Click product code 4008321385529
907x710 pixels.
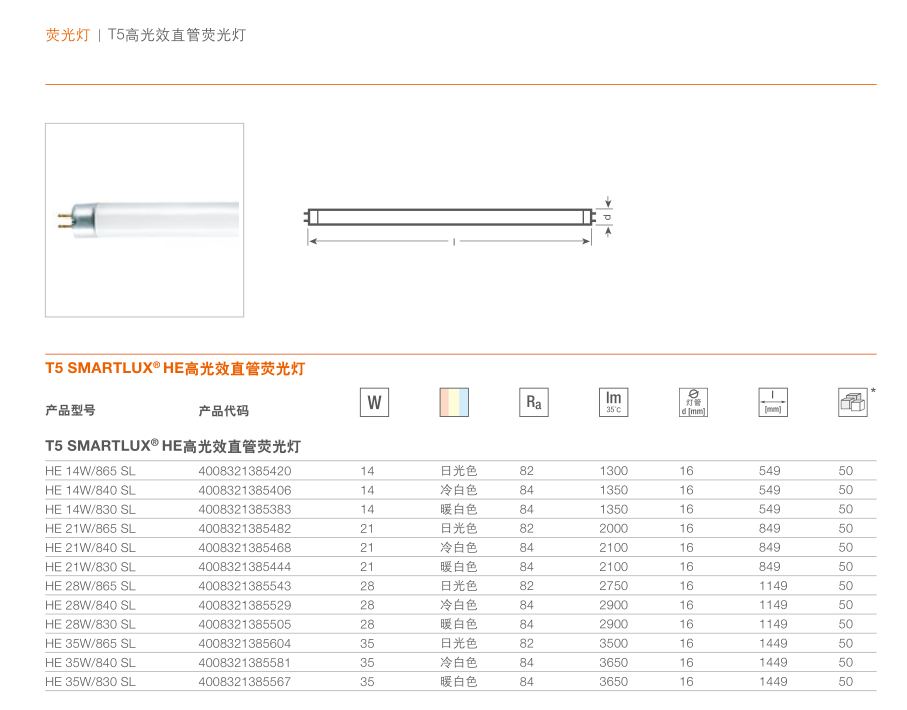coord(245,605)
